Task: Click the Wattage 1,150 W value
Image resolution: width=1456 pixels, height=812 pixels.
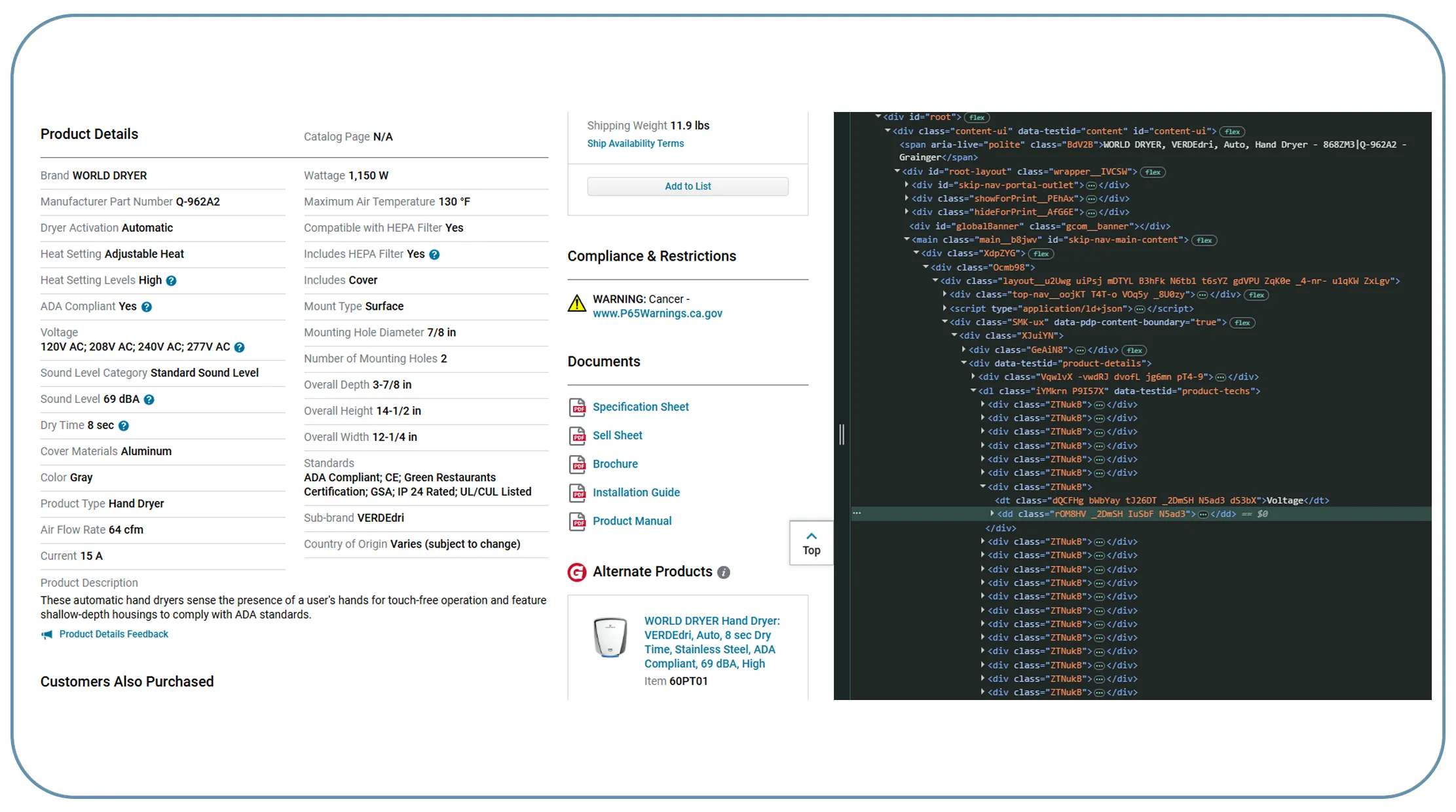Action: coord(368,175)
